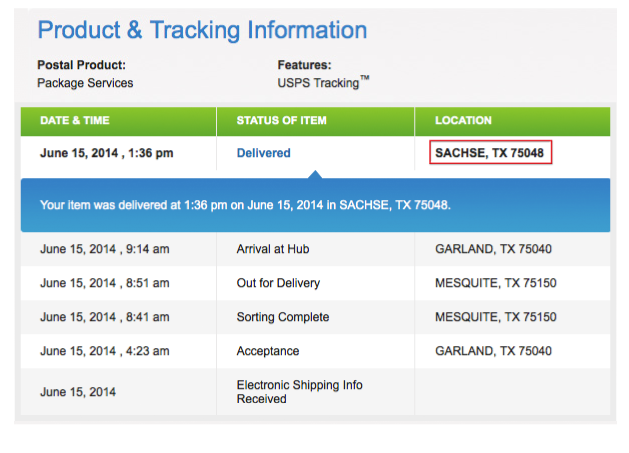Click the USPS Tracking feature text
This screenshot has height=453, width=629.
coord(323,82)
